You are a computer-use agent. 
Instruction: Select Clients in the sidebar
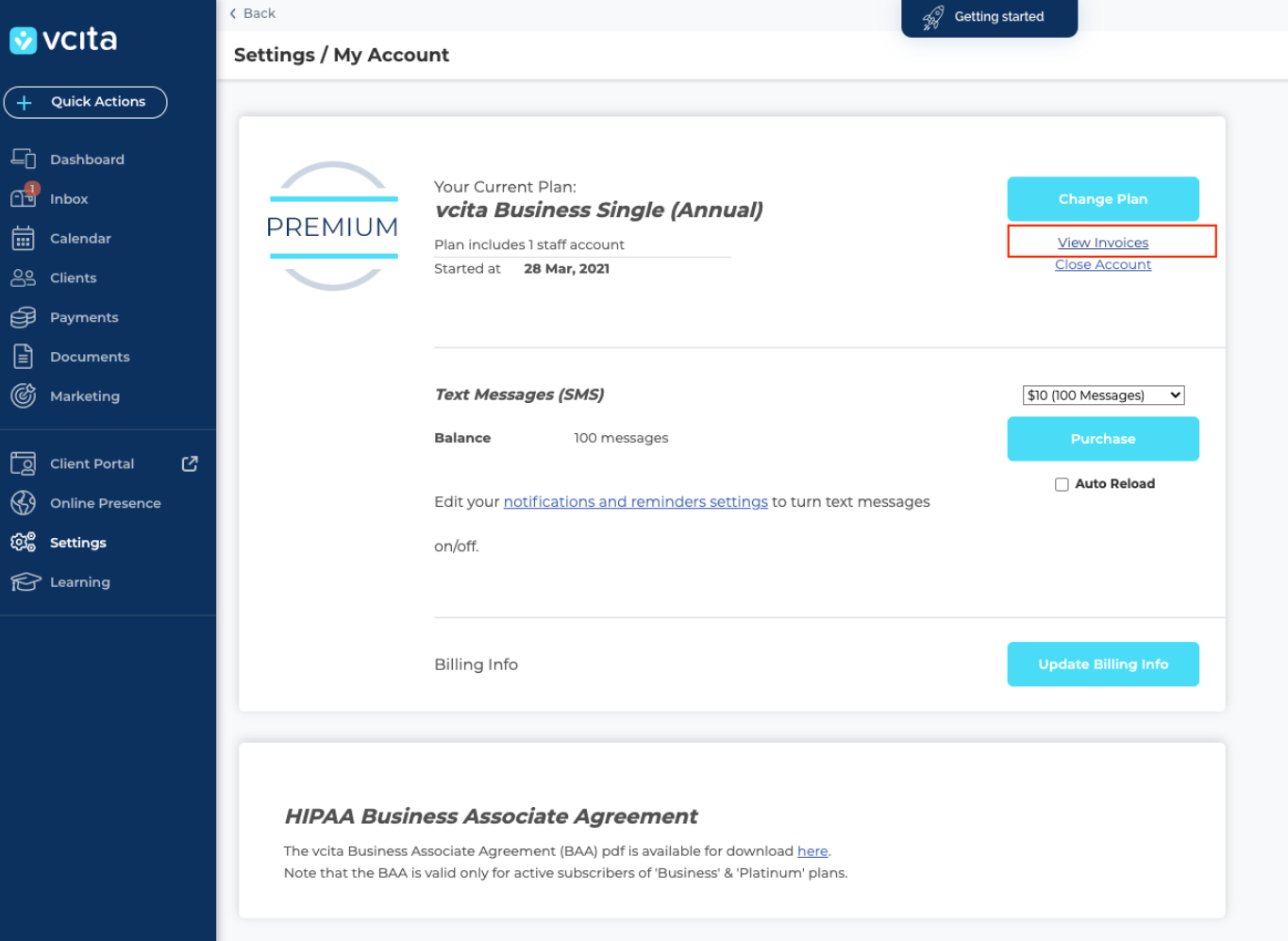[74, 278]
